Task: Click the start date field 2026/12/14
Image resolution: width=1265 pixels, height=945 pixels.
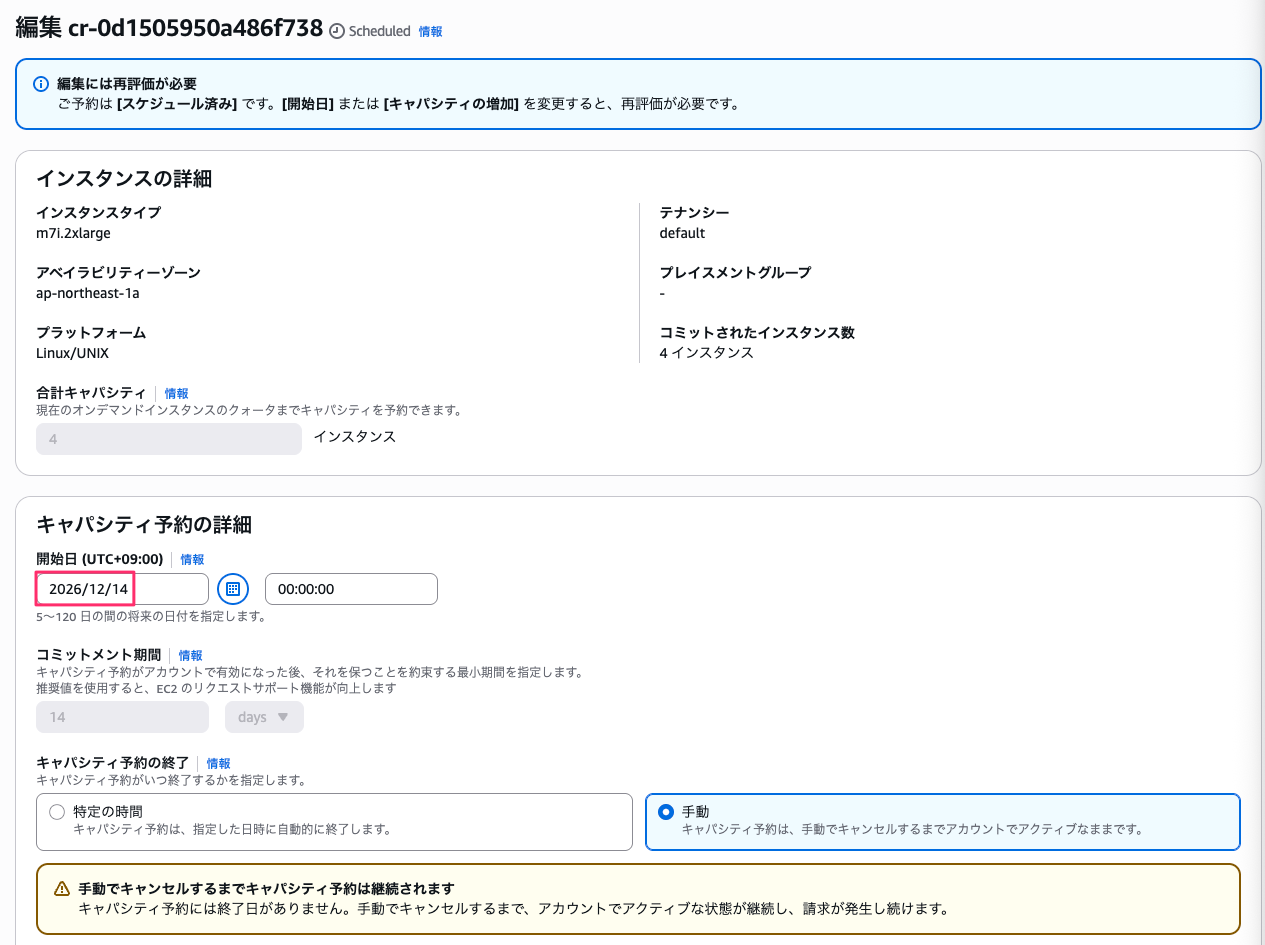Action: (x=122, y=589)
